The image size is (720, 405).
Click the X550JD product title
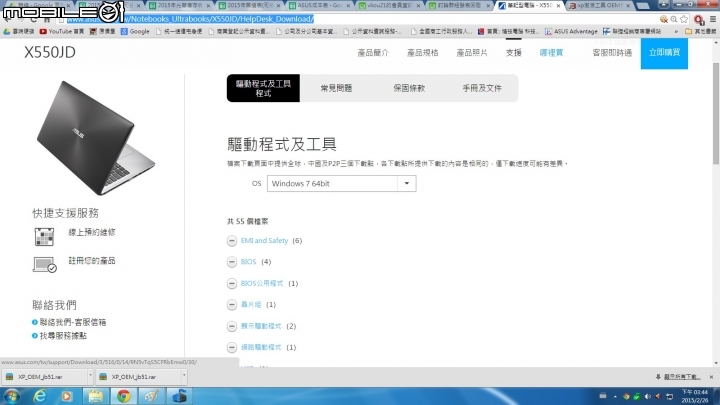(x=50, y=52)
